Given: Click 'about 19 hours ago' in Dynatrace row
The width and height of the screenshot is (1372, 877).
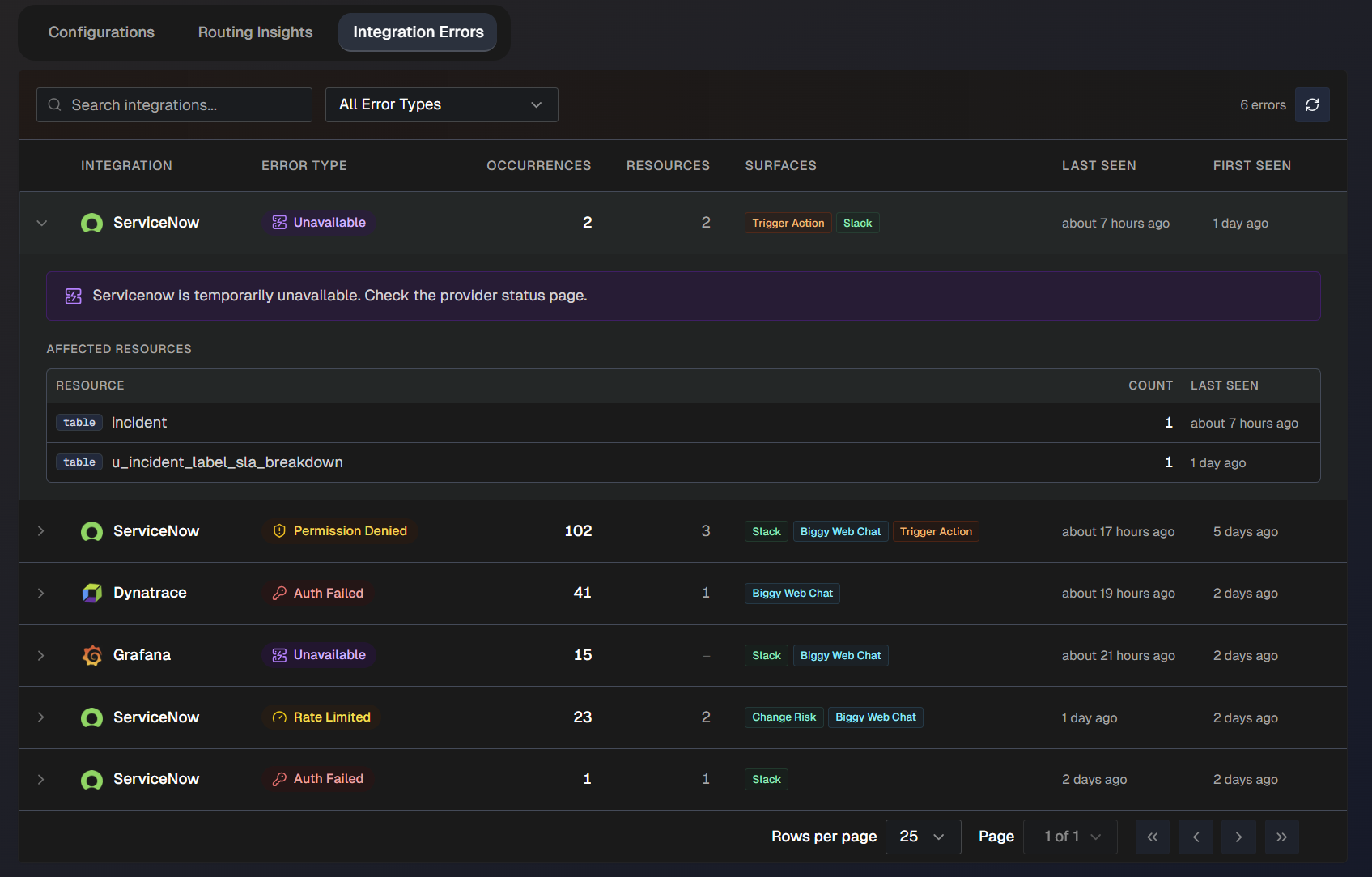Looking at the screenshot, I should (1118, 594).
